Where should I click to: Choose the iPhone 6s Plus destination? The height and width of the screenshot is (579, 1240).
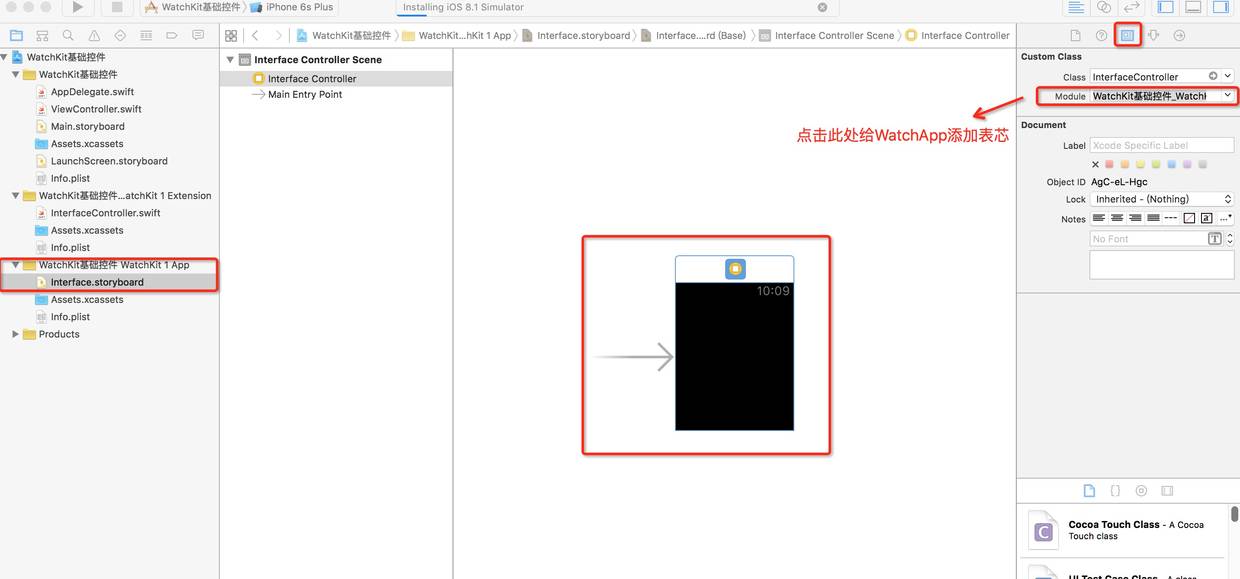(x=291, y=7)
